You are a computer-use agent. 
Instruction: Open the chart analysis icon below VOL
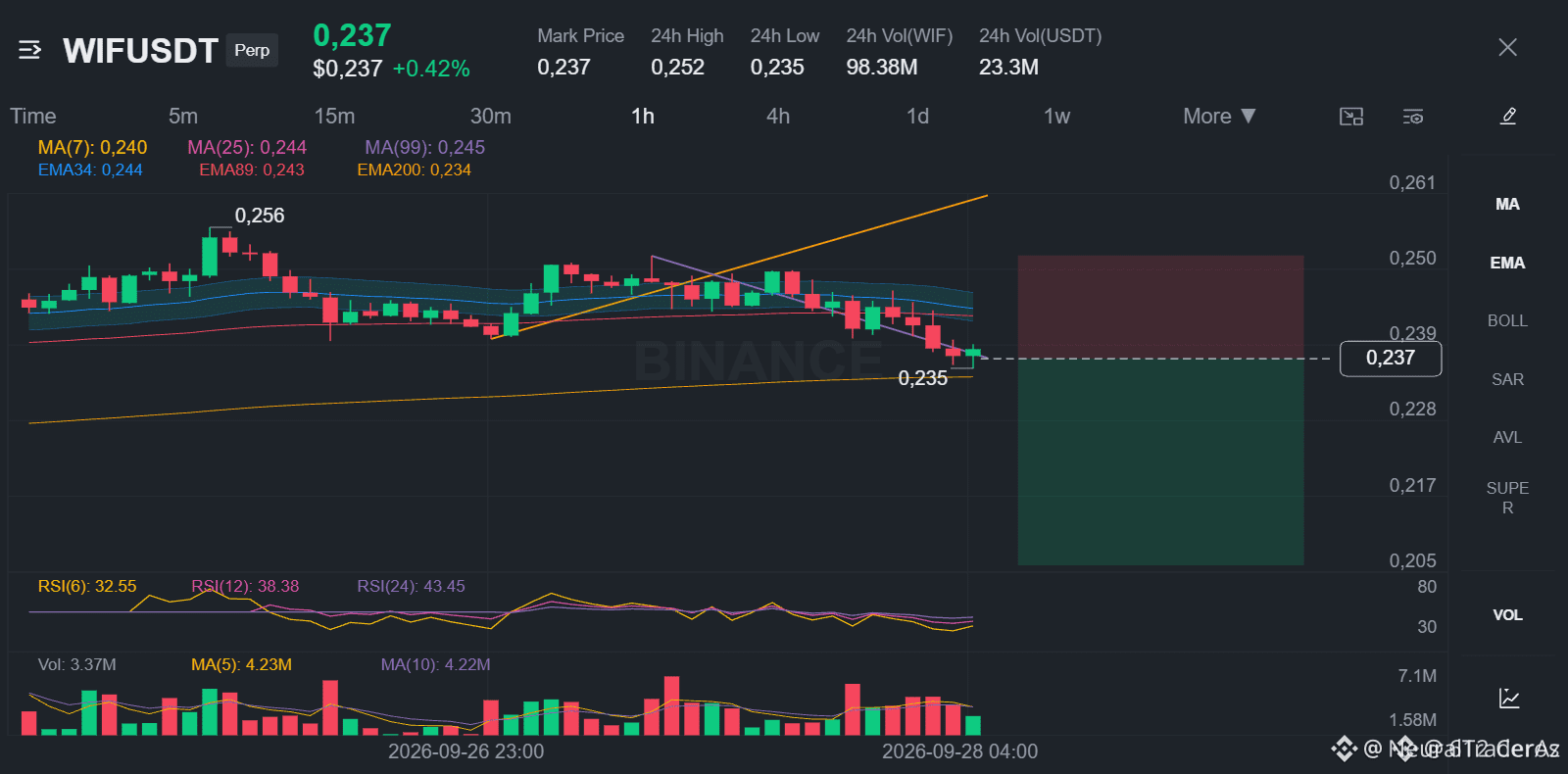[1509, 698]
